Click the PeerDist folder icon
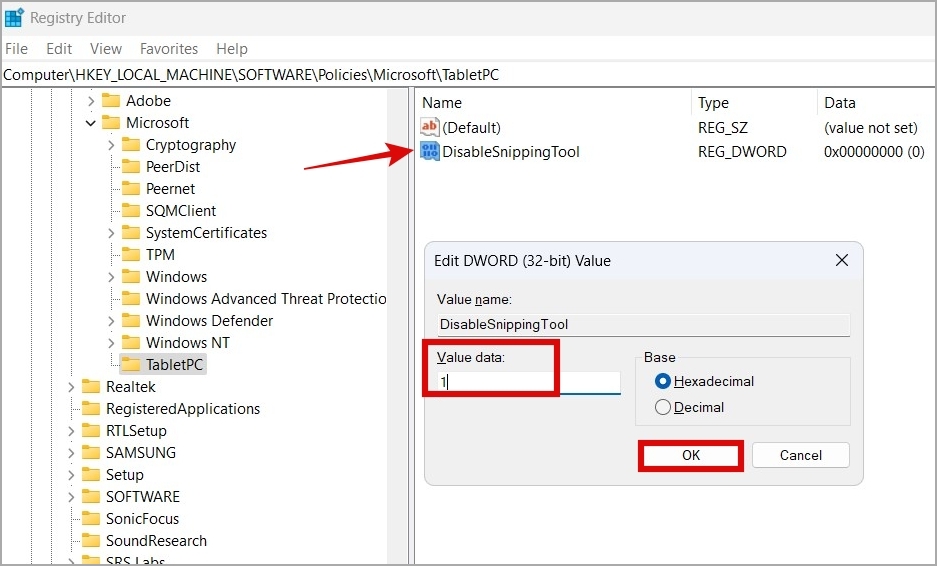 [x=130, y=167]
